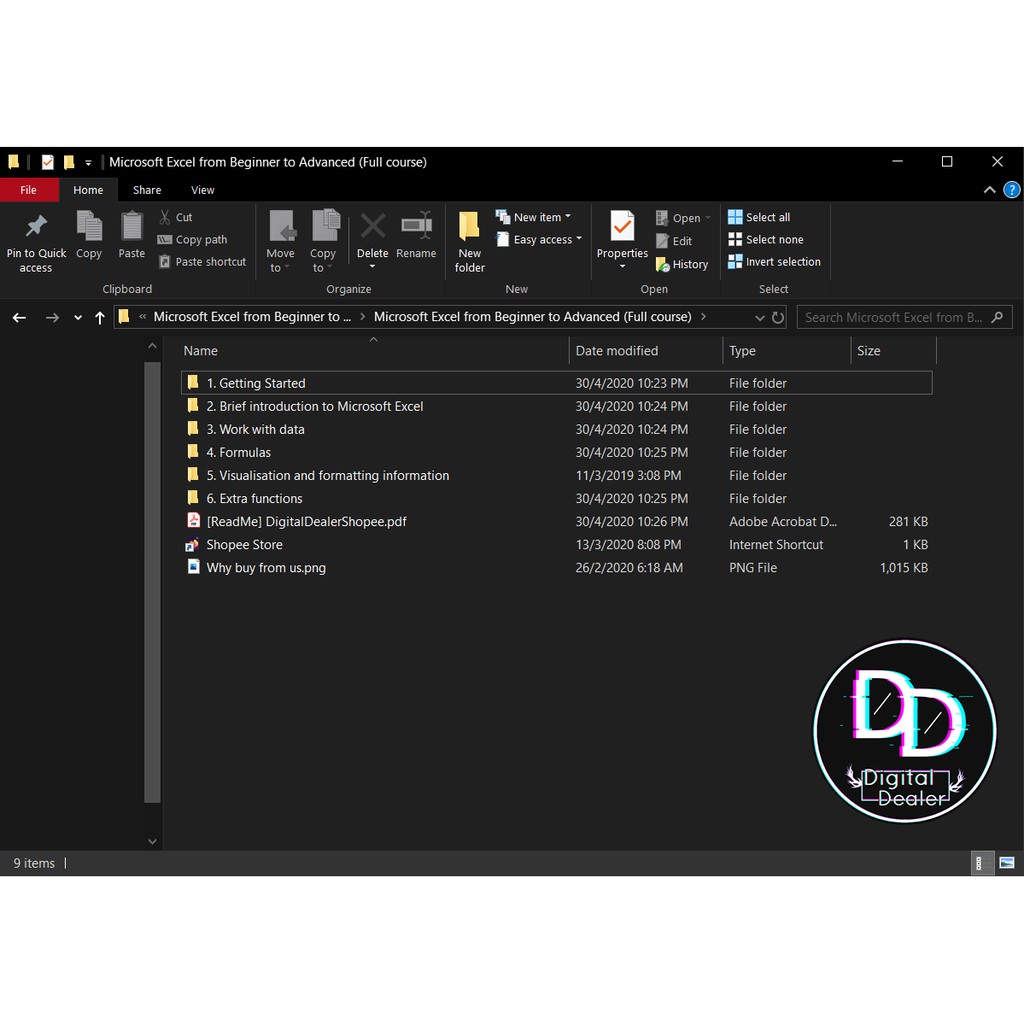The height and width of the screenshot is (1024, 1024).
Task: Click the breadcrumb double-chevron overflow
Action: pyautogui.click(x=142, y=317)
